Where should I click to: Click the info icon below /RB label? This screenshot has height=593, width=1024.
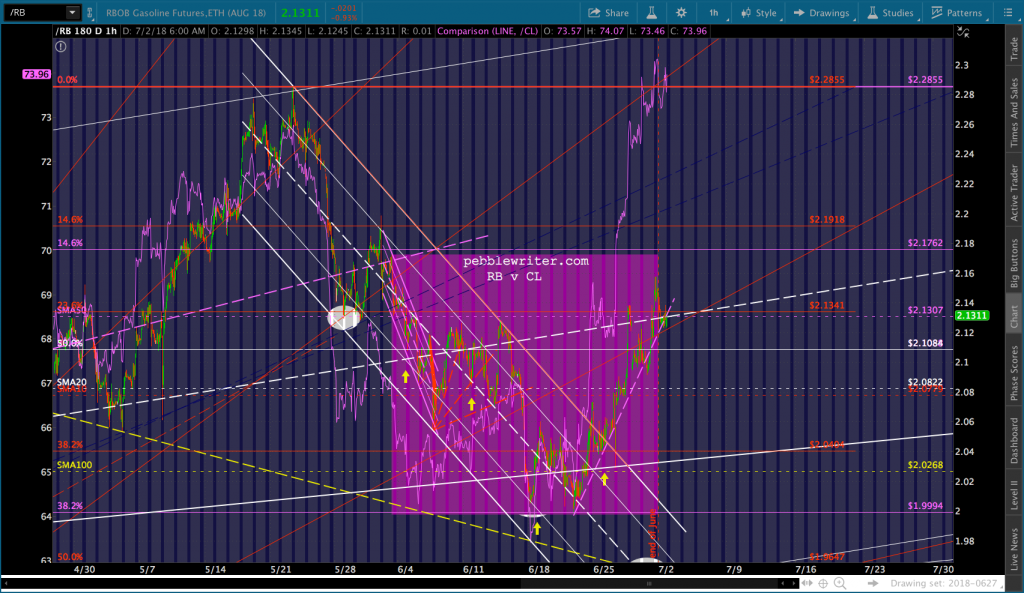pyautogui.click(x=62, y=46)
